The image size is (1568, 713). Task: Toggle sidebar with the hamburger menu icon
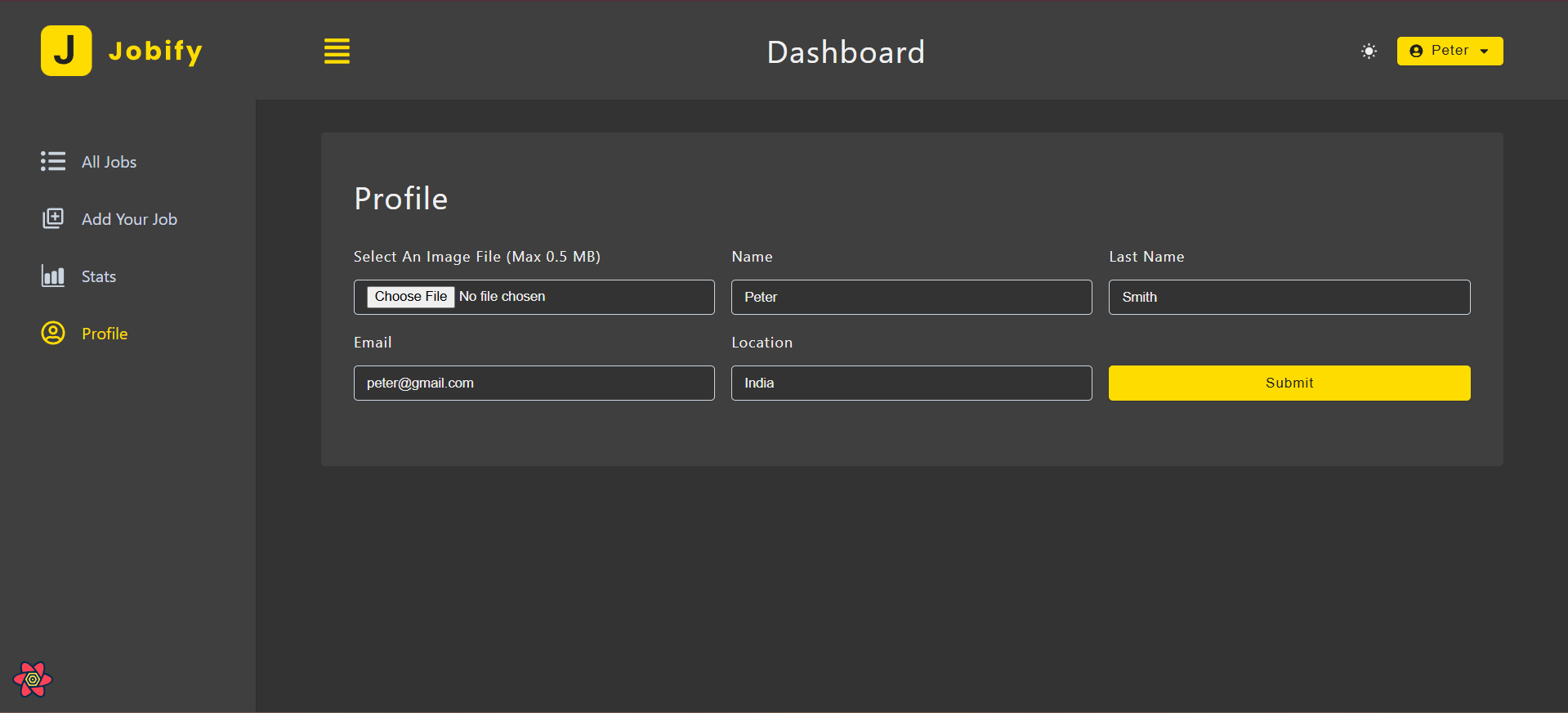[337, 52]
